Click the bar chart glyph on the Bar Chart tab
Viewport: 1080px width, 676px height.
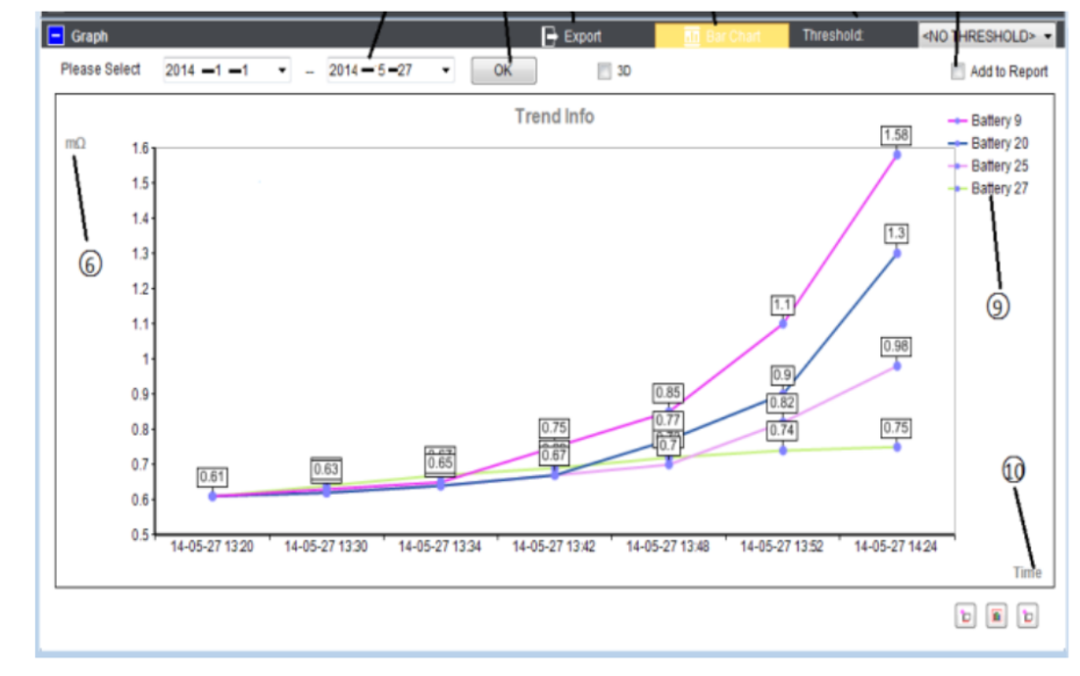[692, 36]
